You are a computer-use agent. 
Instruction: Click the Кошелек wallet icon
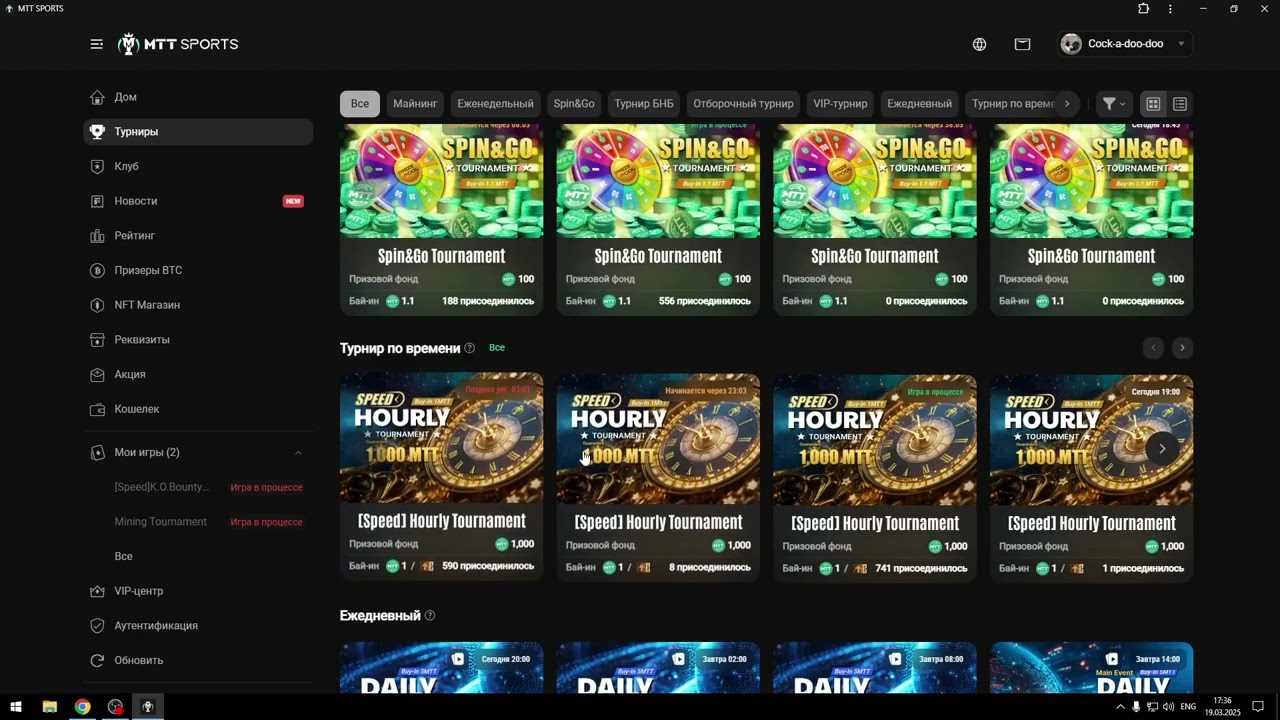coord(97,409)
